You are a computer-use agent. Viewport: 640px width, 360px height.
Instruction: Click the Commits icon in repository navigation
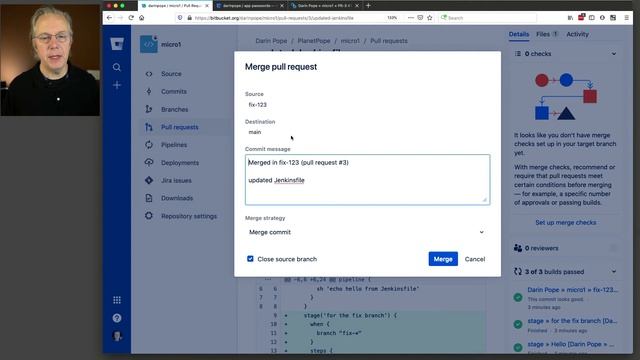(149, 91)
